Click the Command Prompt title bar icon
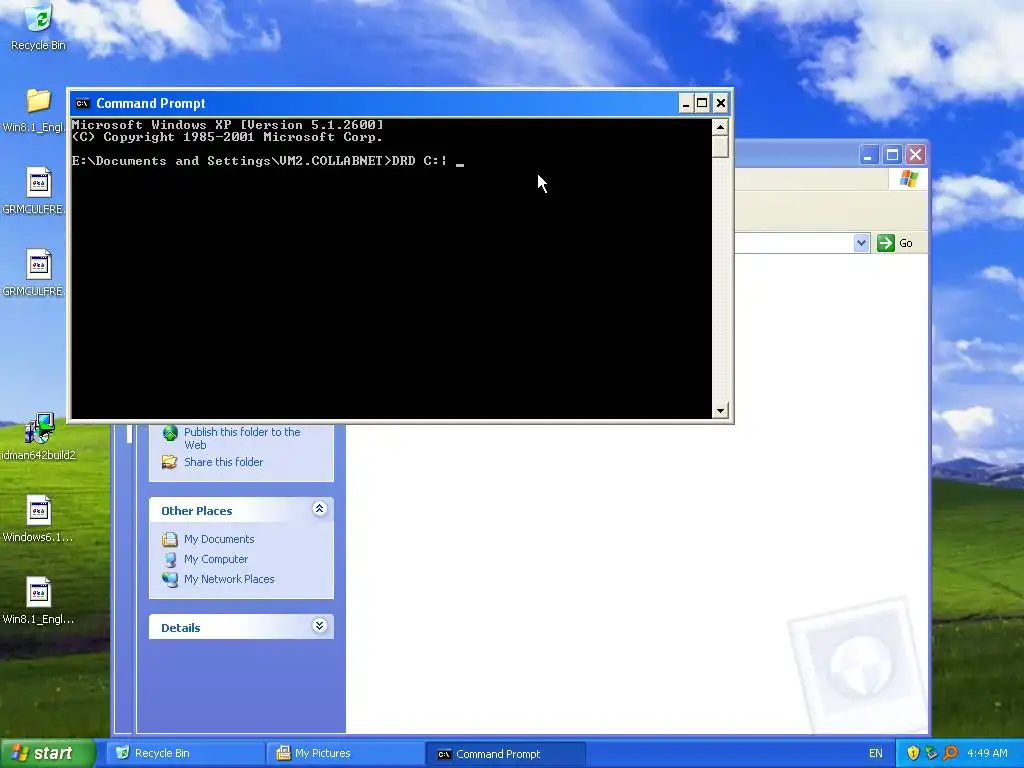Viewport: 1024px width, 768px height. click(82, 103)
